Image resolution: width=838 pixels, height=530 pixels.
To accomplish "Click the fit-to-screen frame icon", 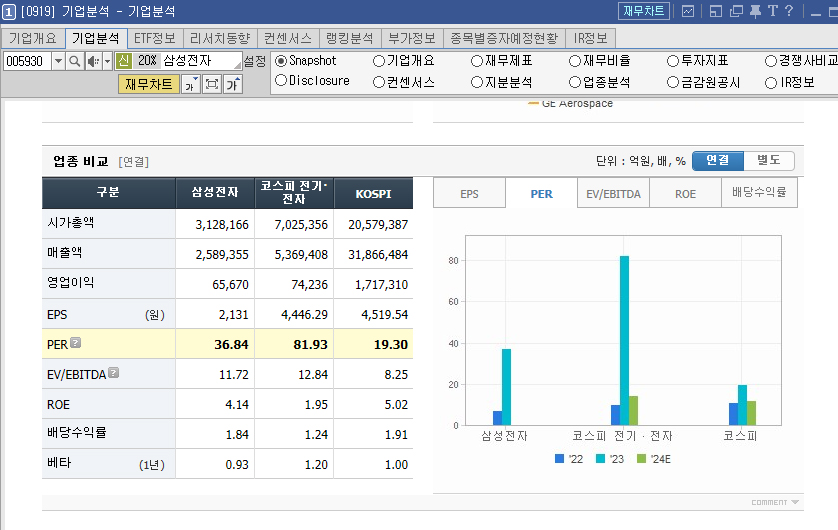I will point(212,84).
